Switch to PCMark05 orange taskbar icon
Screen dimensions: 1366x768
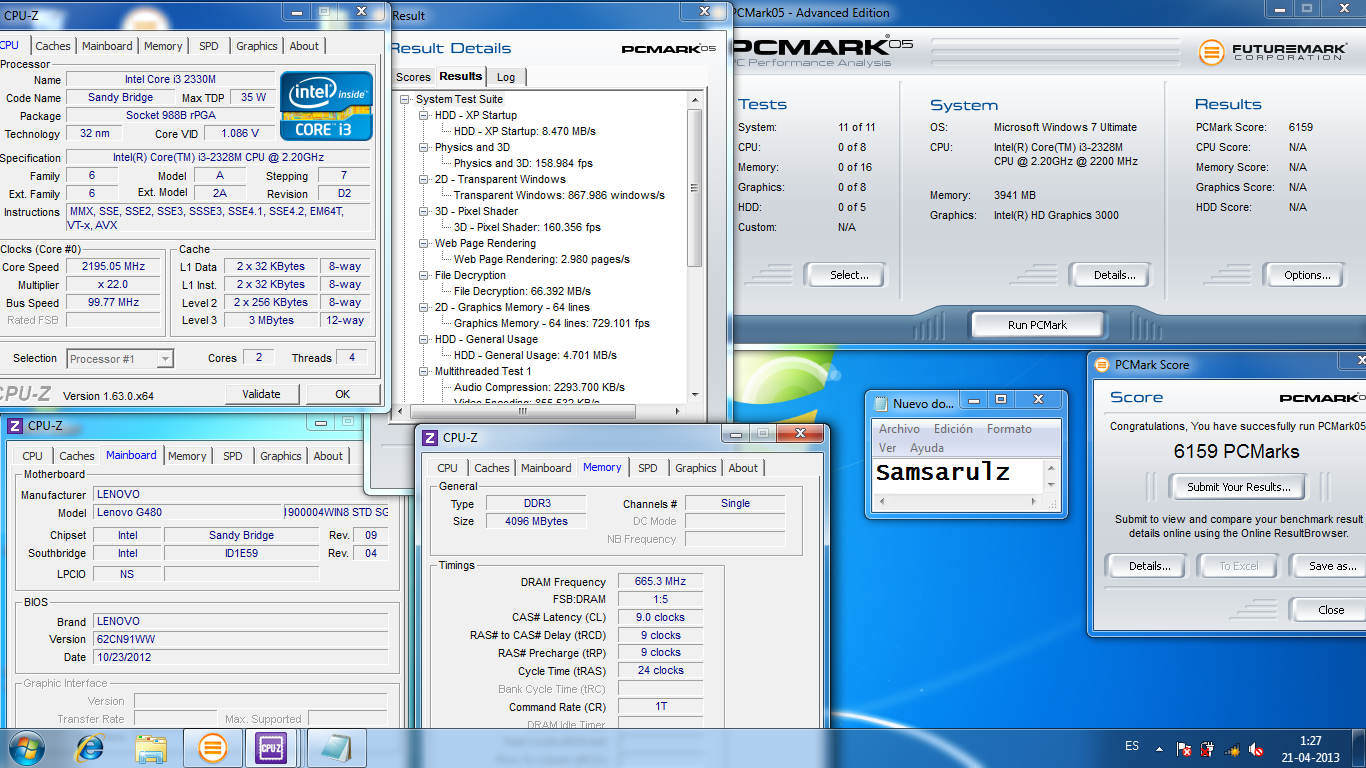(212, 747)
